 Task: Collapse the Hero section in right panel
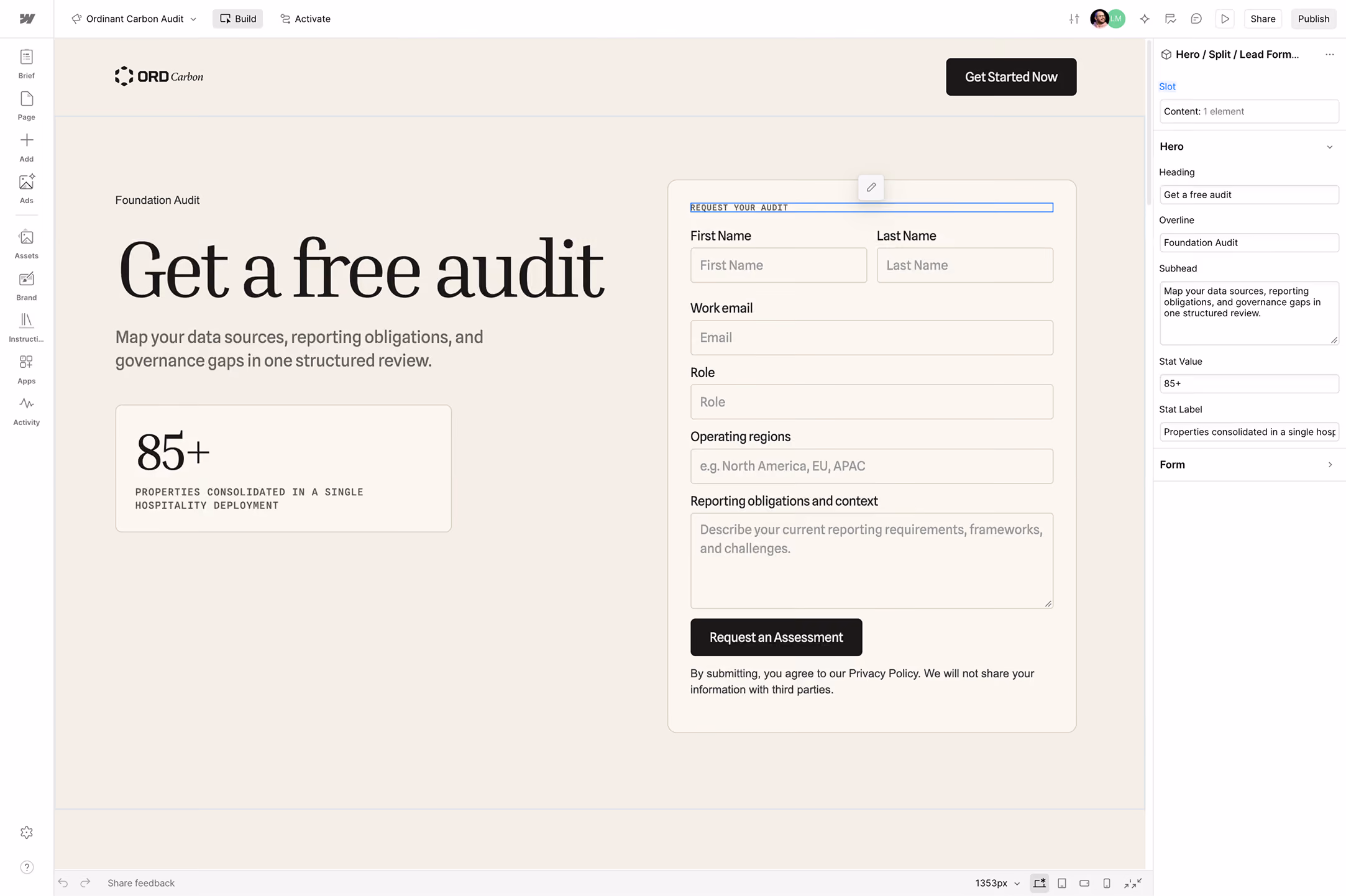(1329, 147)
